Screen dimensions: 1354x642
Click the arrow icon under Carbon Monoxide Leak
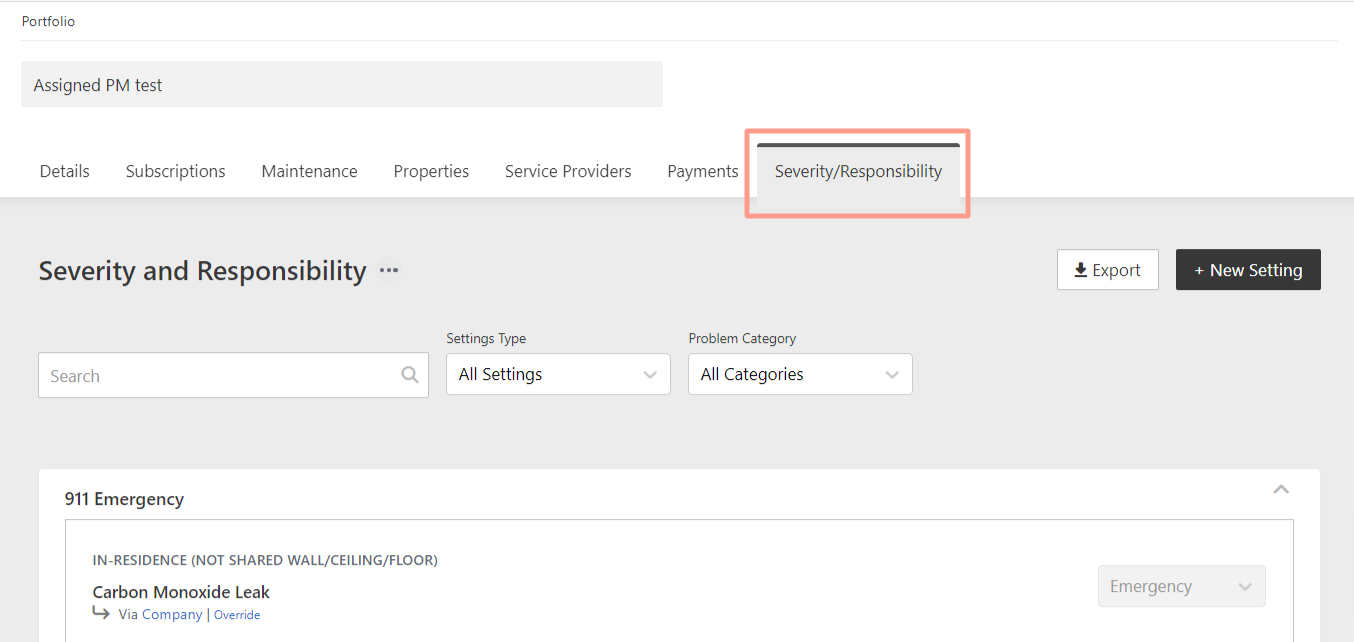pos(101,613)
